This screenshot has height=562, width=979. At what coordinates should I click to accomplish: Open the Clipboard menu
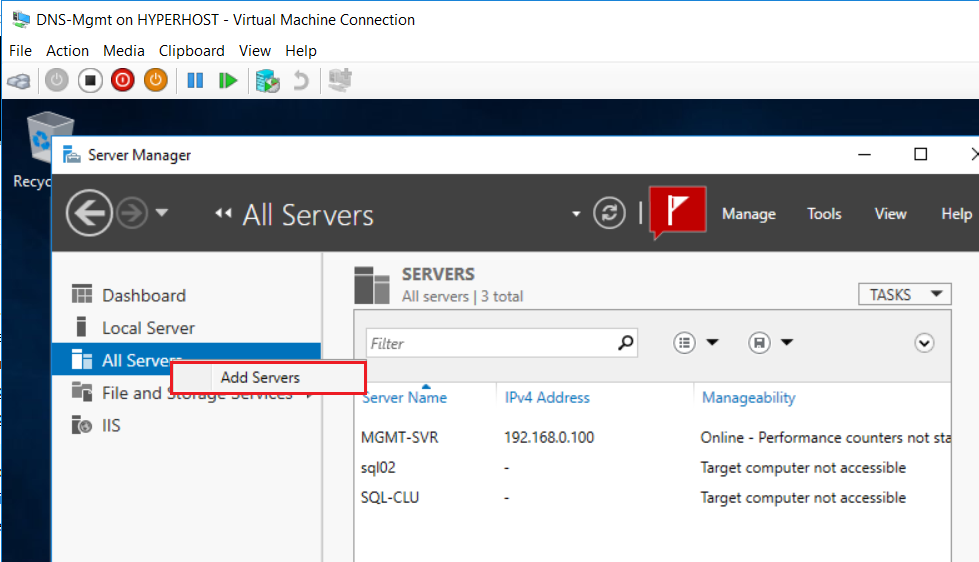click(x=192, y=51)
